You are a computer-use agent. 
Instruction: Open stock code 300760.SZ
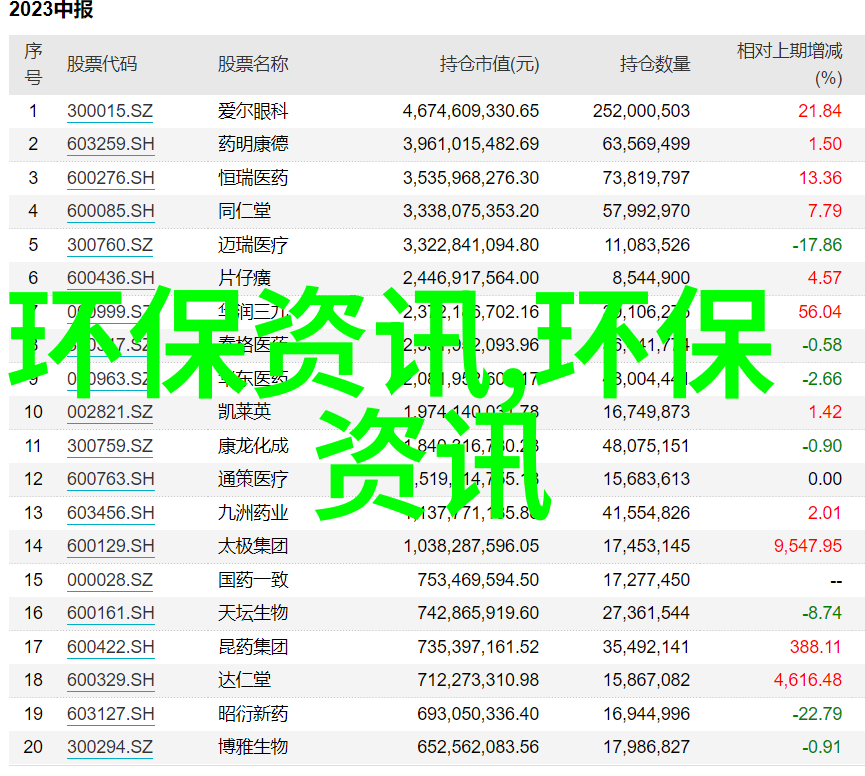pos(110,245)
